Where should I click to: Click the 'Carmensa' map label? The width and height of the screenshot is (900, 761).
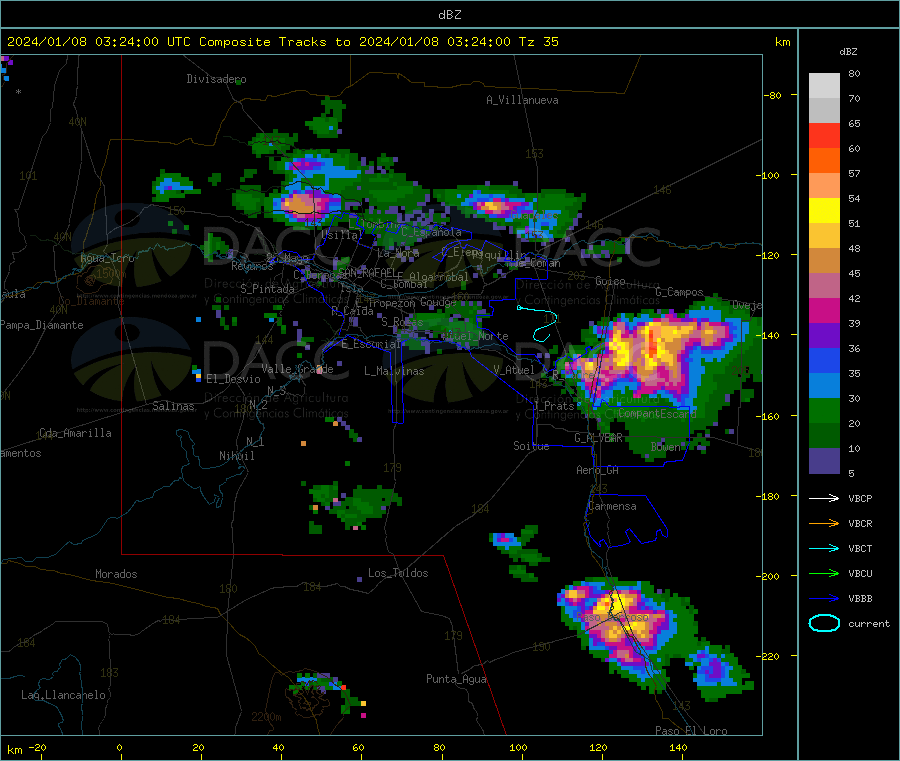pyautogui.click(x=612, y=506)
